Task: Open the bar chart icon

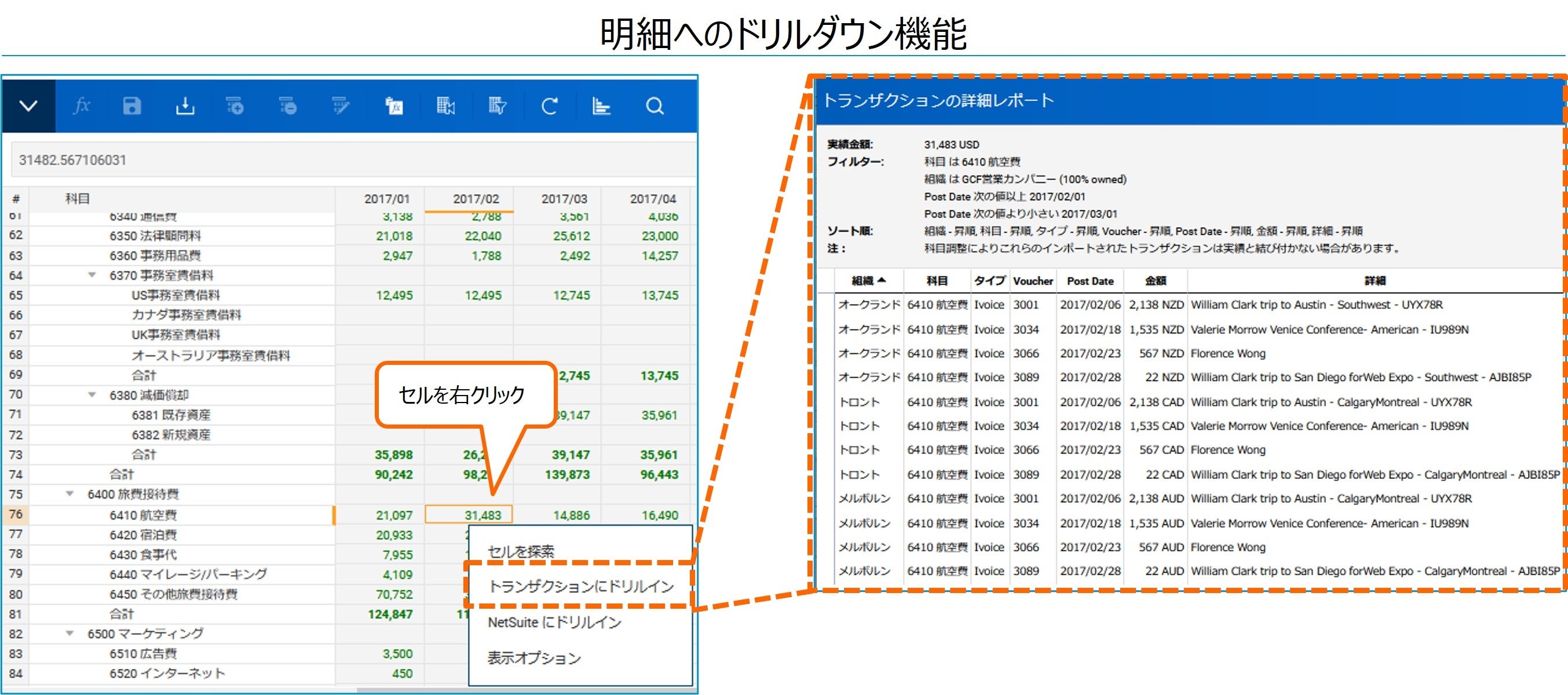Action: [601, 106]
